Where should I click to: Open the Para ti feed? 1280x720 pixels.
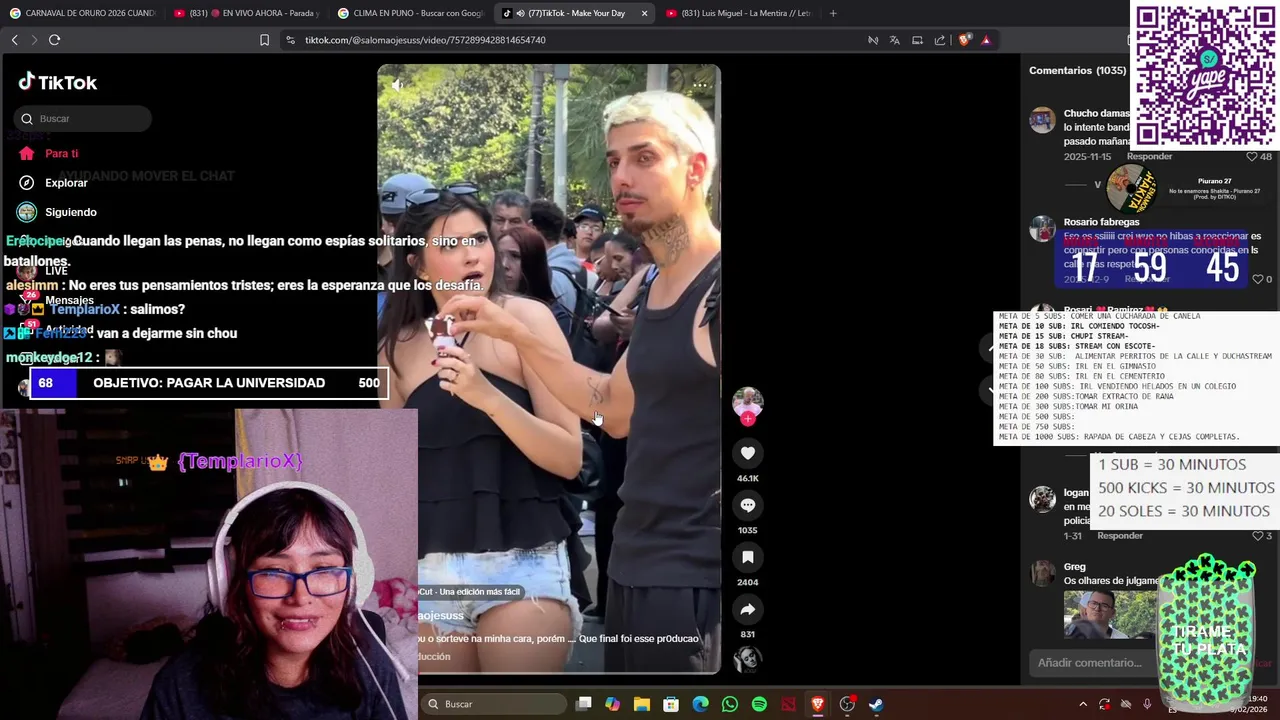tap(49, 153)
